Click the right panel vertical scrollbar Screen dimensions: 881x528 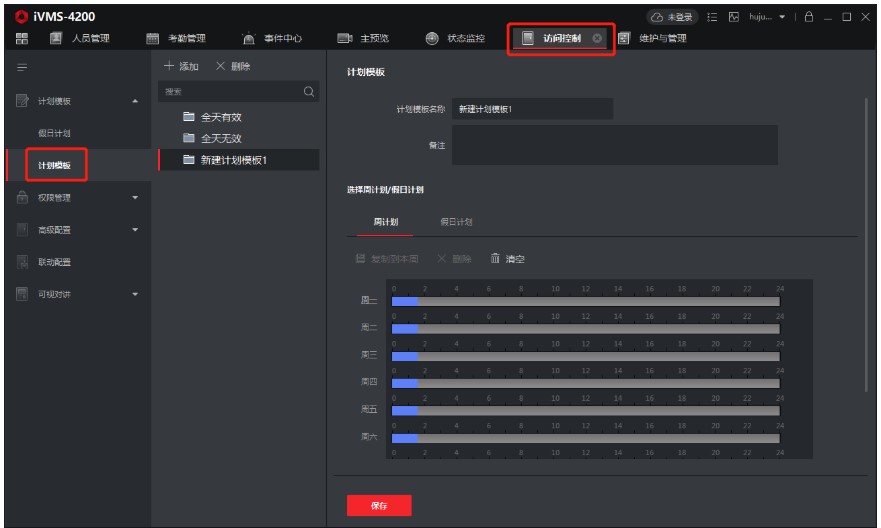pyautogui.click(x=866, y=245)
